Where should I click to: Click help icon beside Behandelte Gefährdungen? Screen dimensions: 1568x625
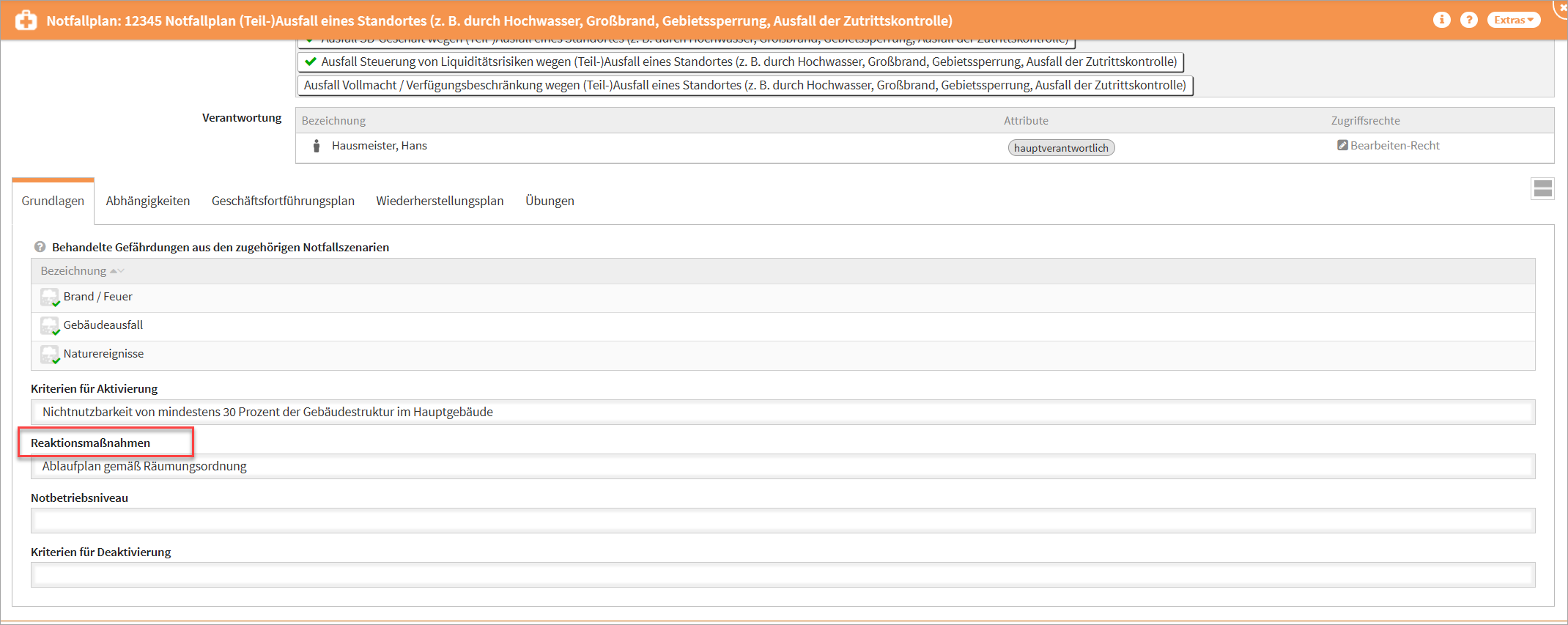[x=40, y=247]
